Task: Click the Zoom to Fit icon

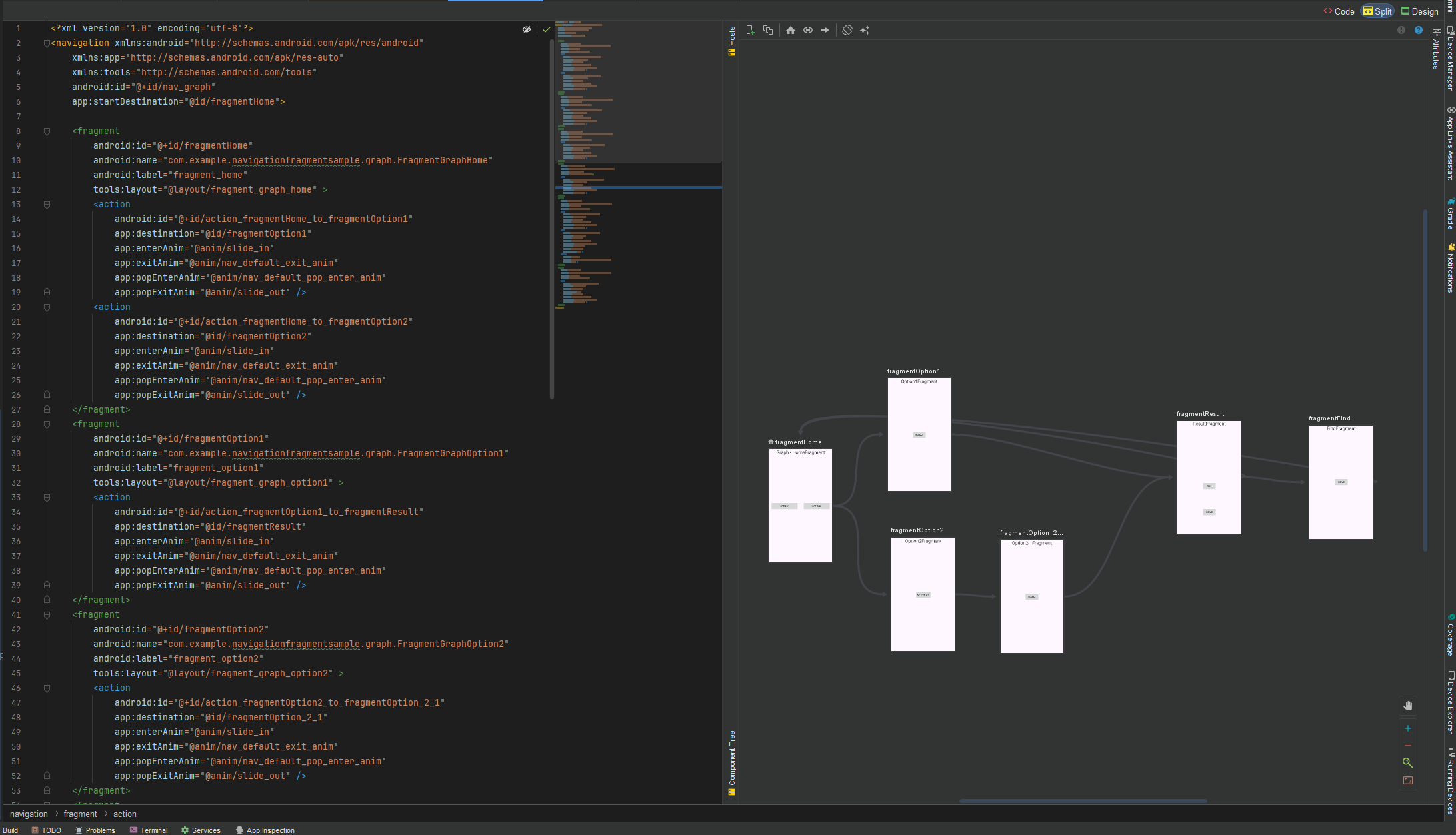Action: [x=1408, y=780]
